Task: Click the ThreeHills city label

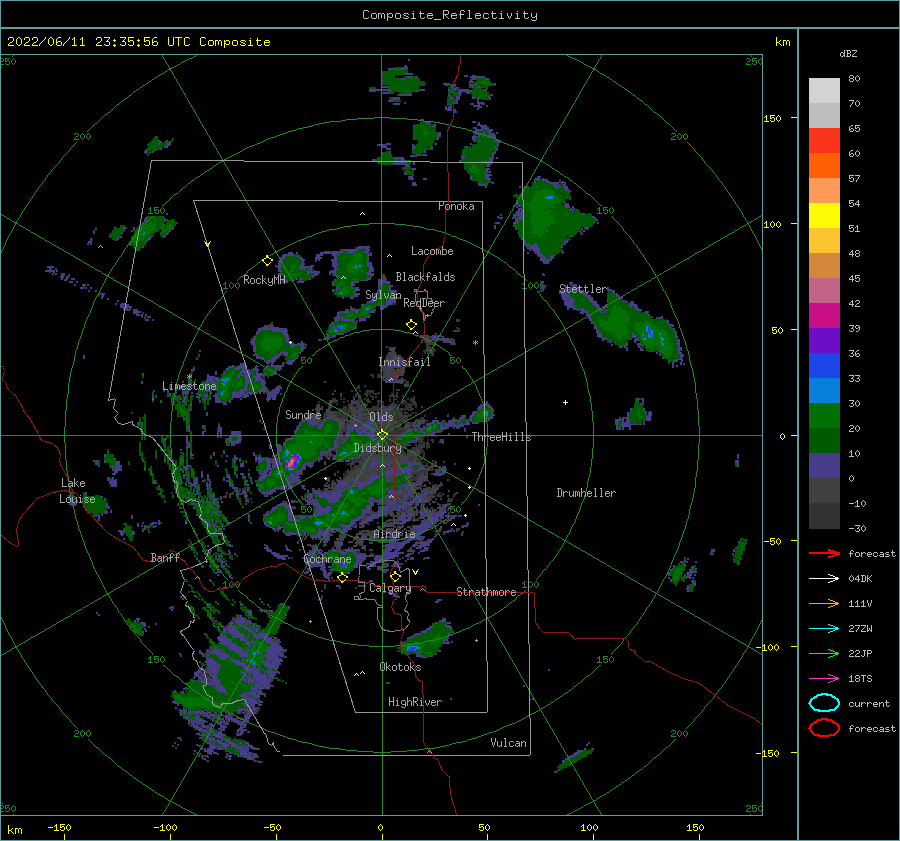Action: pos(502,437)
